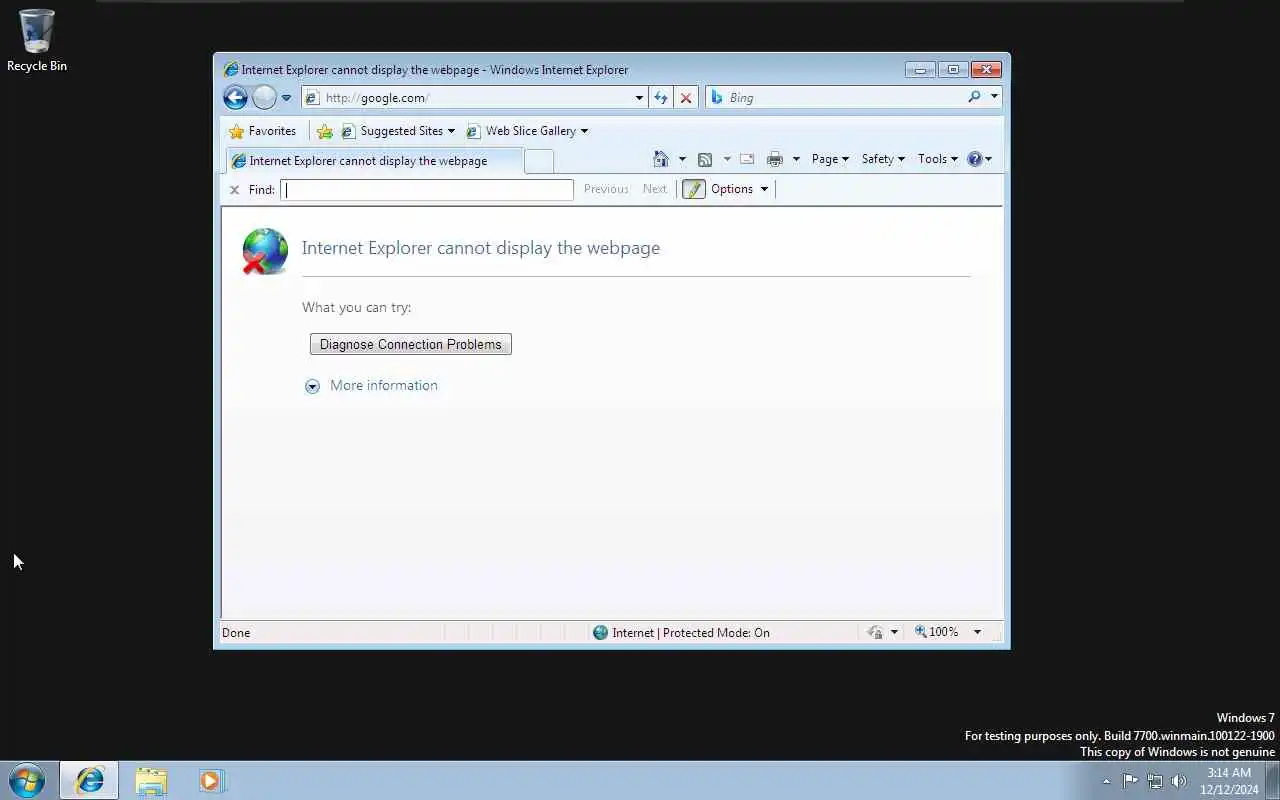Expand the address bar autocomplete dropdown
The height and width of the screenshot is (800, 1280).
pos(639,98)
